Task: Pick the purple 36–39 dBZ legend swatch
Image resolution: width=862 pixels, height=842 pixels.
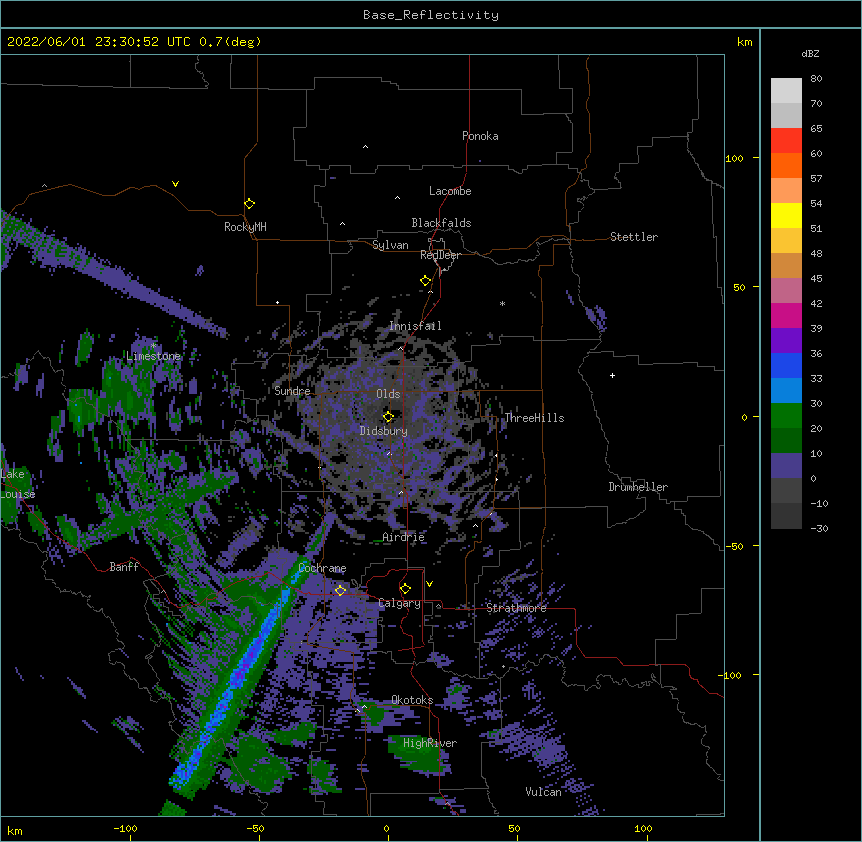Action: click(786, 341)
